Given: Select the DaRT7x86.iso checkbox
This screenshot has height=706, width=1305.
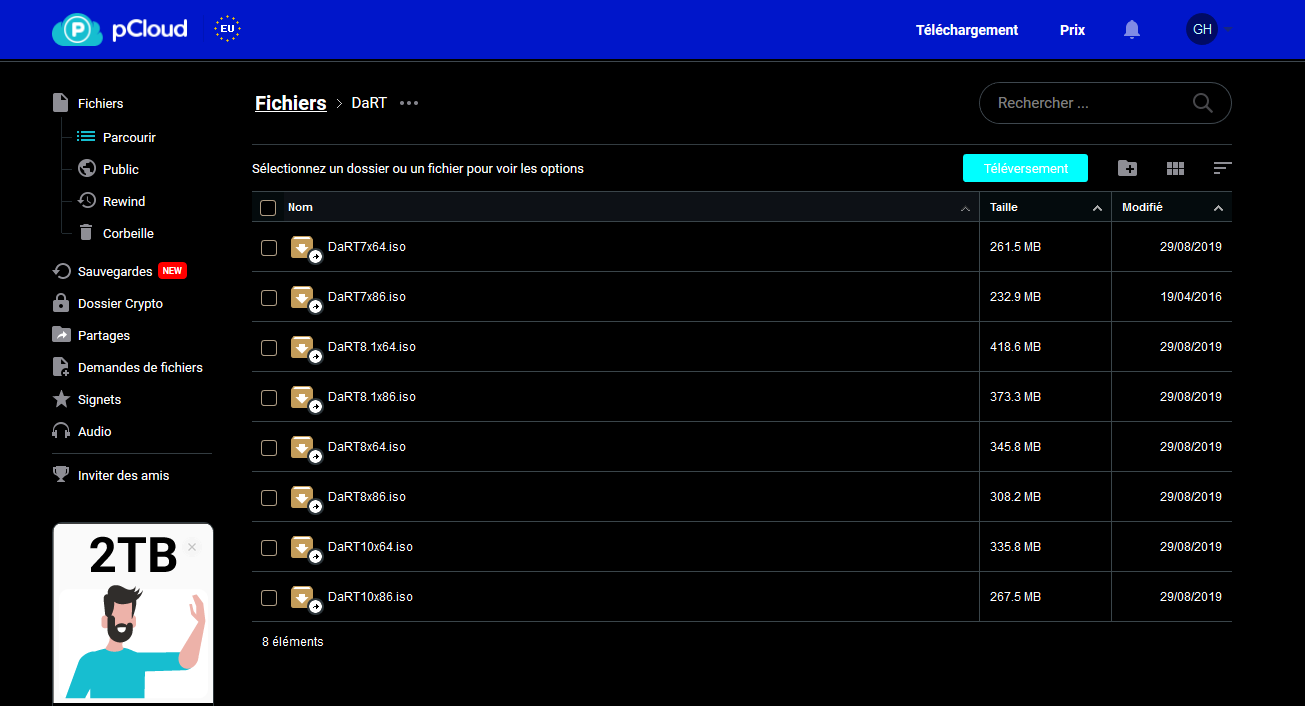Looking at the screenshot, I should 269,298.
